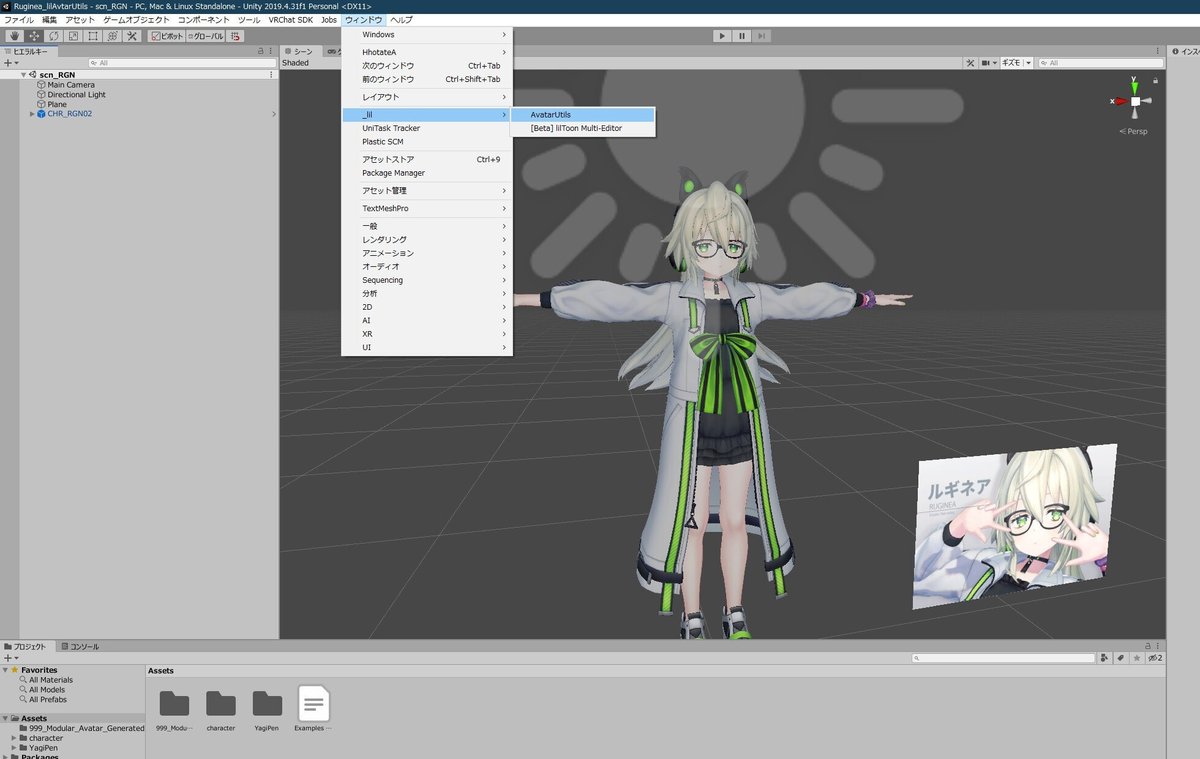Collapse the Assets folder tree foldout
The height and width of the screenshot is (759, 1200).
pyautogui.click(x=6, y=718)
